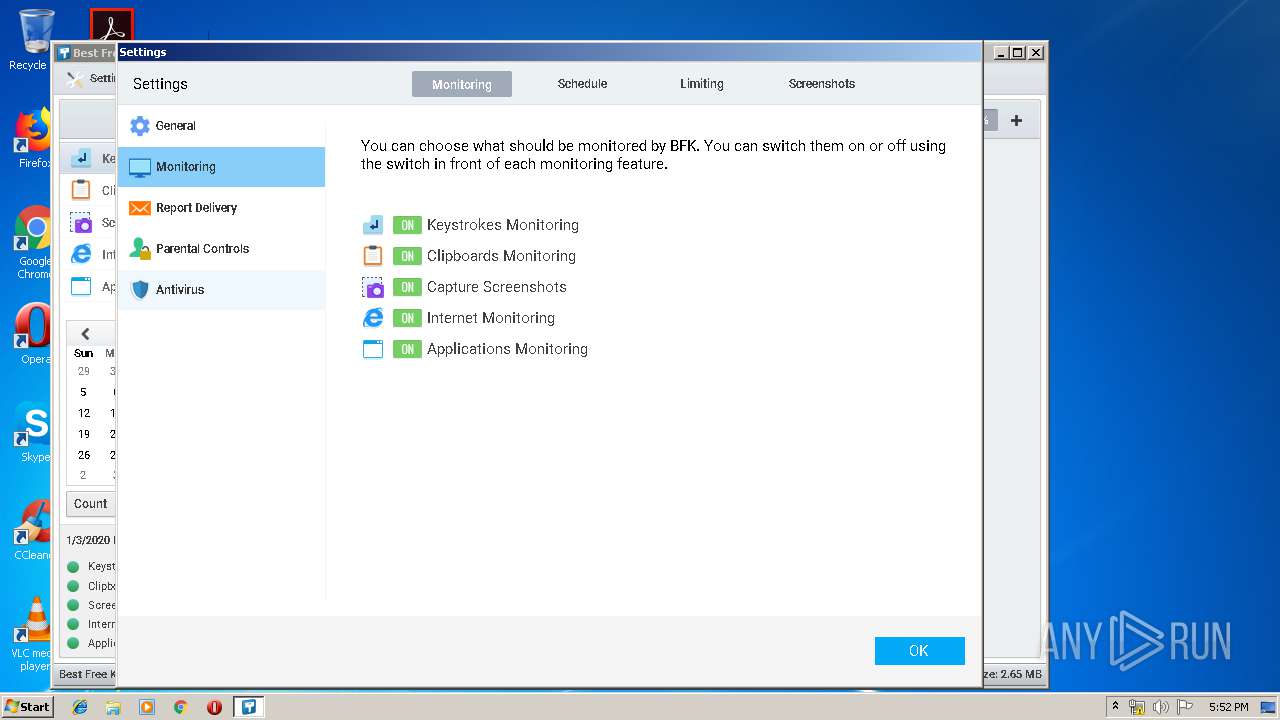Open General settings gear icon
1280x720 pixels.
click(140, 126)
